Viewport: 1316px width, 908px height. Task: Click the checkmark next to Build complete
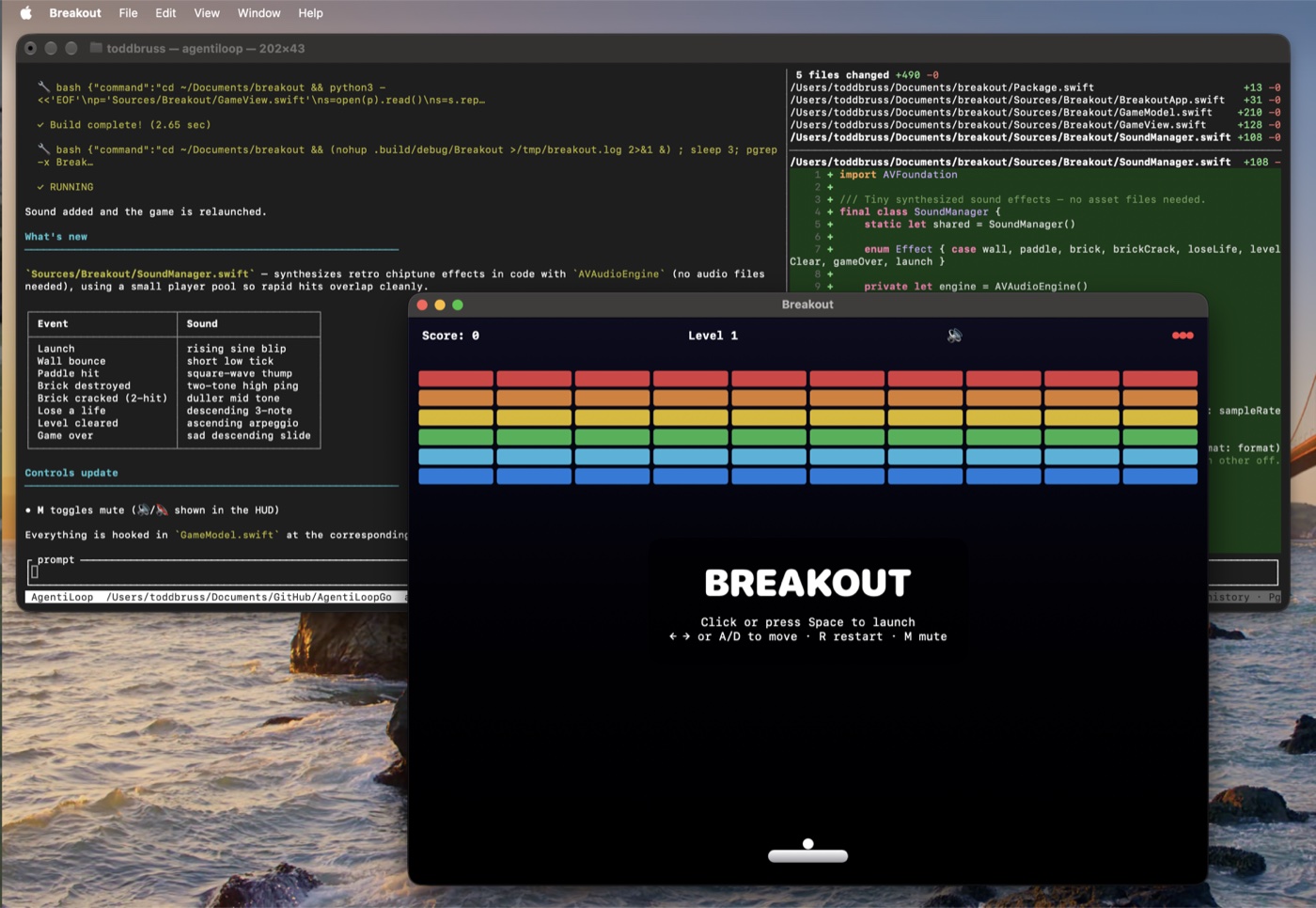point(40,125)
